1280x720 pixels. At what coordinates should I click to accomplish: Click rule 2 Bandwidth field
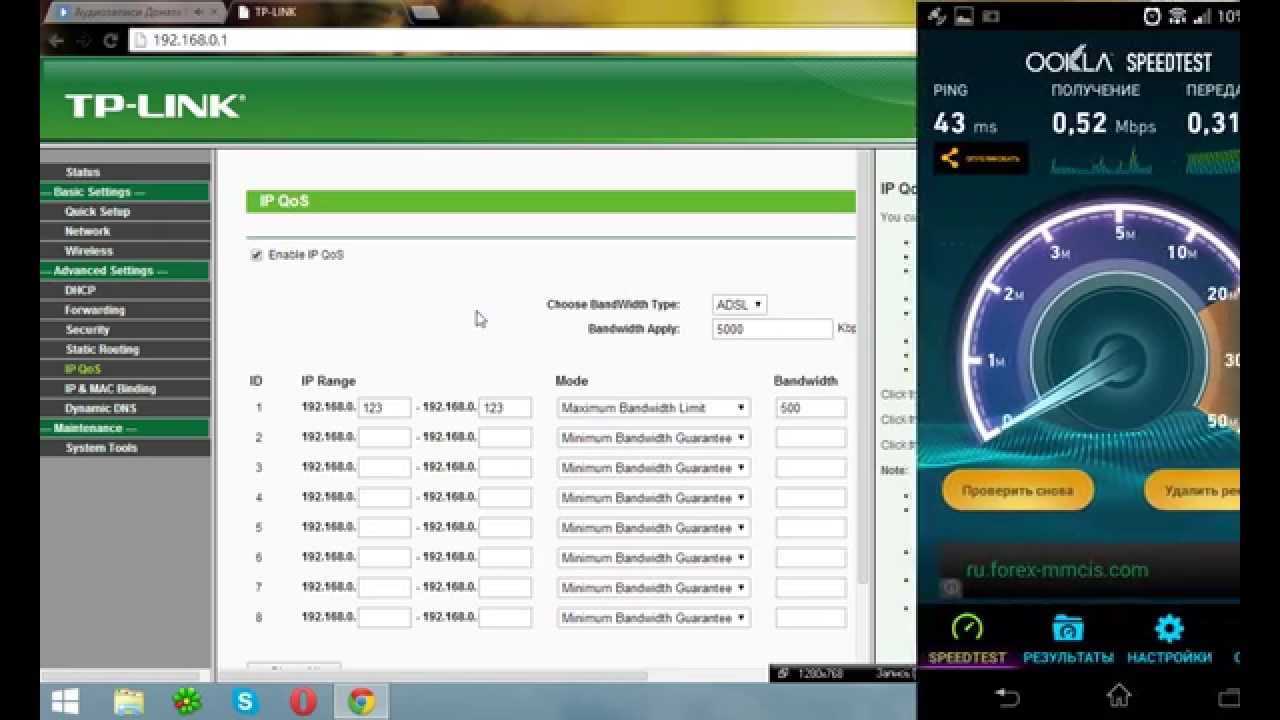pos(811,438)
